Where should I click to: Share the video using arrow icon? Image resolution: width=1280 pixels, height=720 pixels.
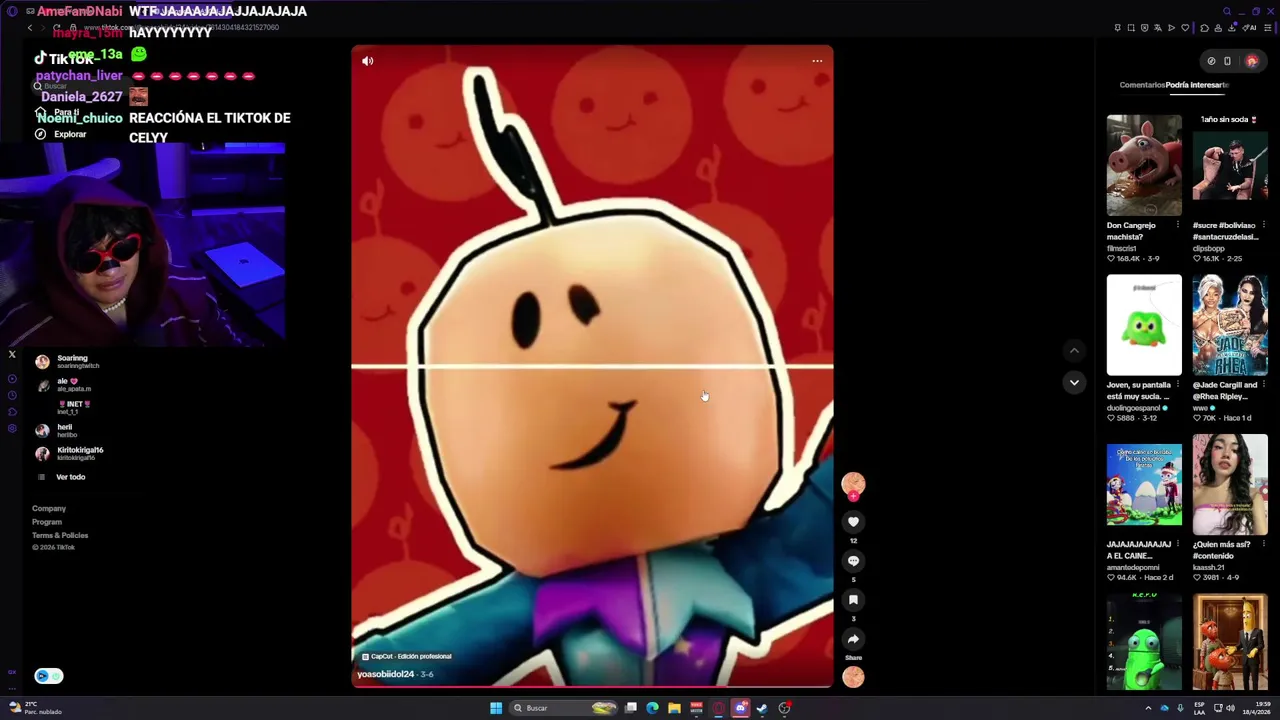point(853,639)
